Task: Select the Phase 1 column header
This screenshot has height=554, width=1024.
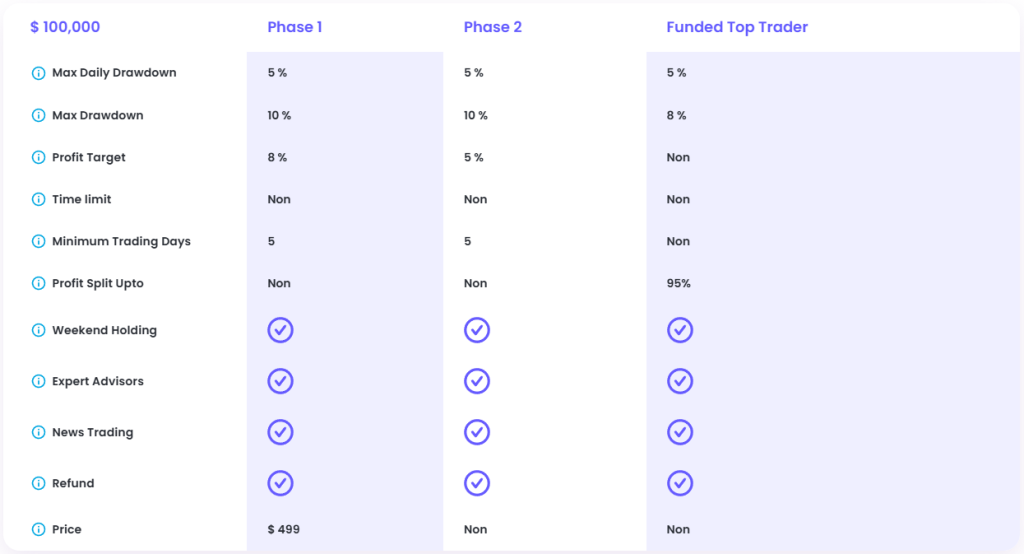Action: coord(295,27)
